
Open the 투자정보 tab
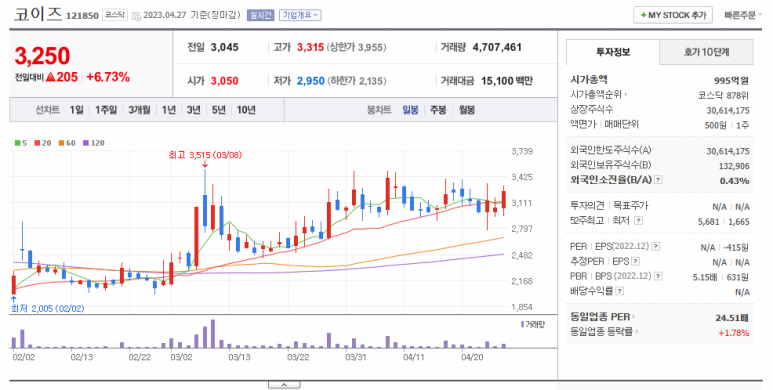[613, 52]
